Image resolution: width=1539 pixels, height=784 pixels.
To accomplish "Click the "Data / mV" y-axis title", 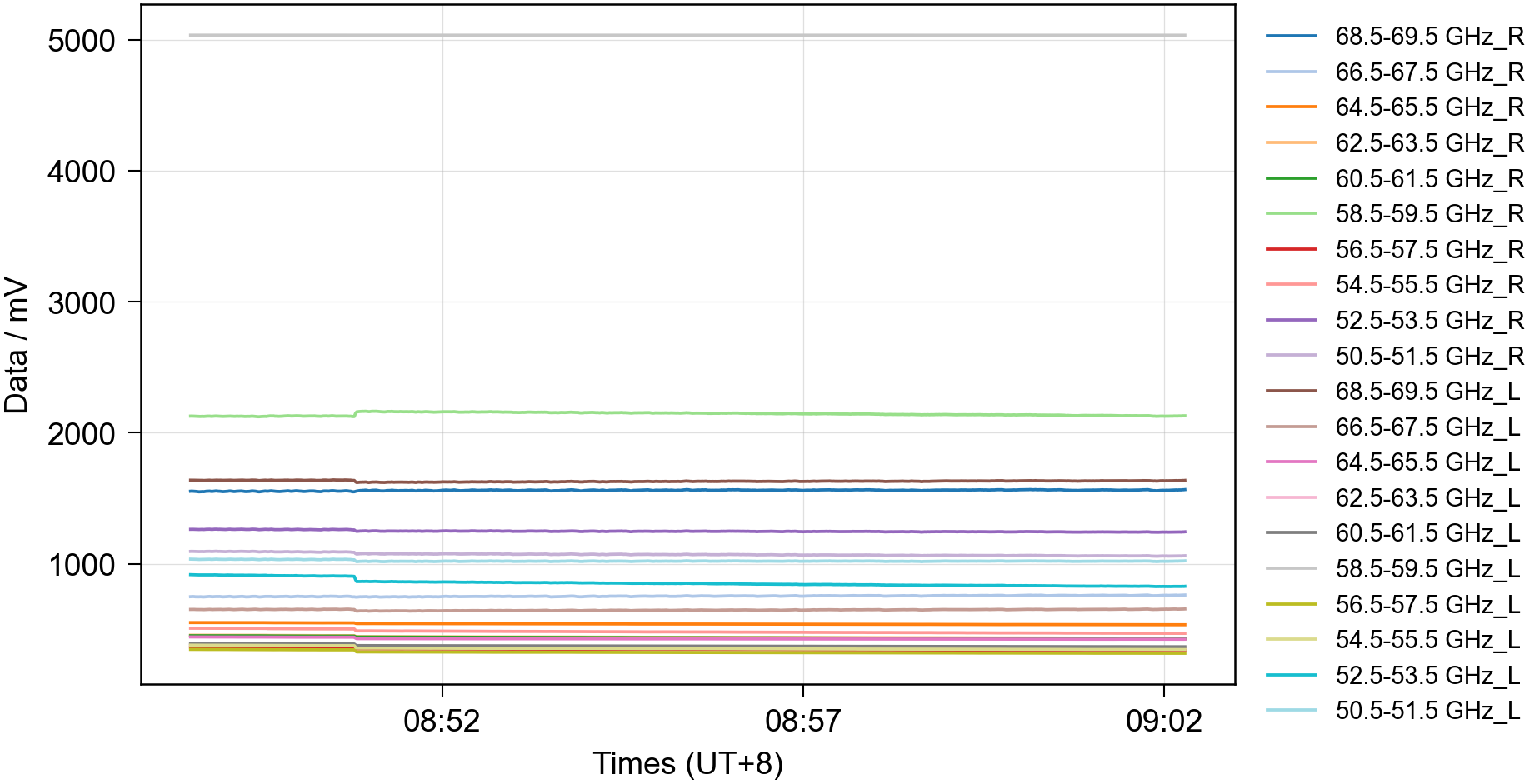I will coord(17,346).
